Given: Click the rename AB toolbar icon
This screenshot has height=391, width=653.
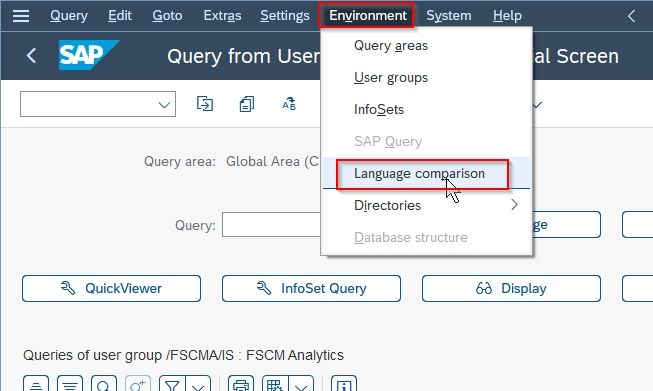Looking at the screenshot, I should point(289,104).
